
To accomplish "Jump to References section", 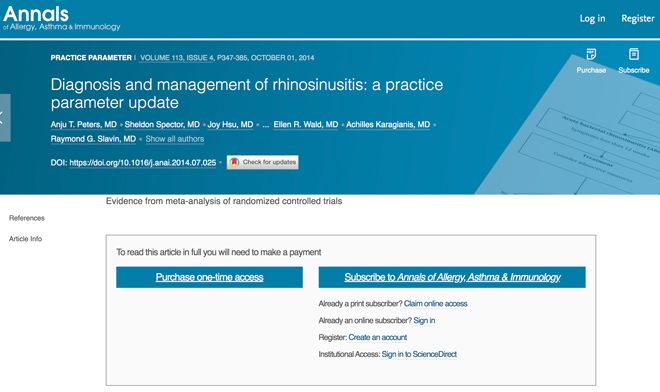I will [27, 218].
